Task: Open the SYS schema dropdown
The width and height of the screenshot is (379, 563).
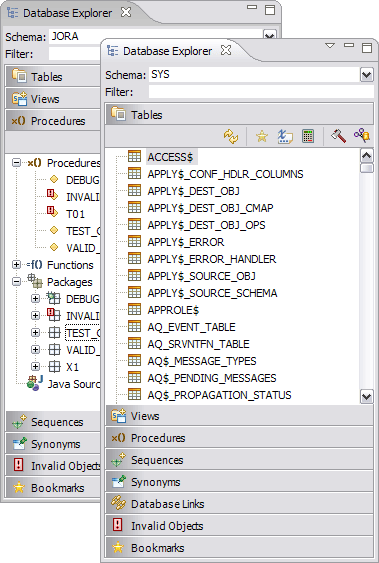Action: (366, 75)
